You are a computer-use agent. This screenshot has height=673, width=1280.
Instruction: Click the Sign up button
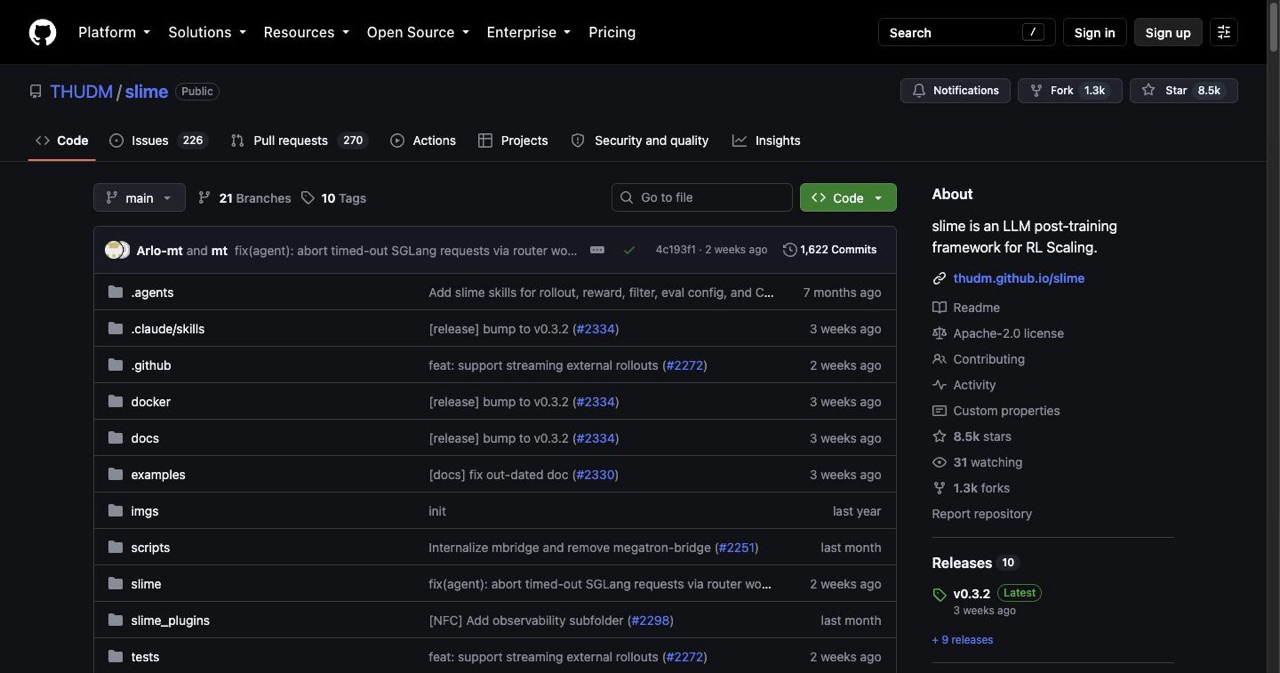click(1168, 32)
